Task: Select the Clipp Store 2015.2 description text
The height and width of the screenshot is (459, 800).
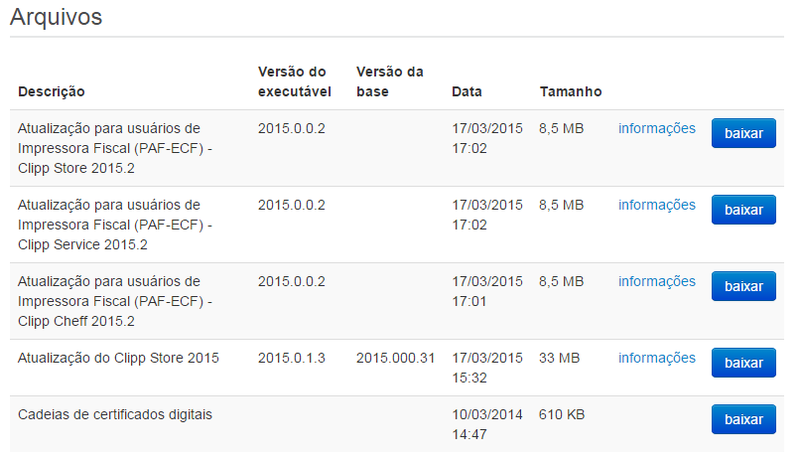Action: (116, 148)
